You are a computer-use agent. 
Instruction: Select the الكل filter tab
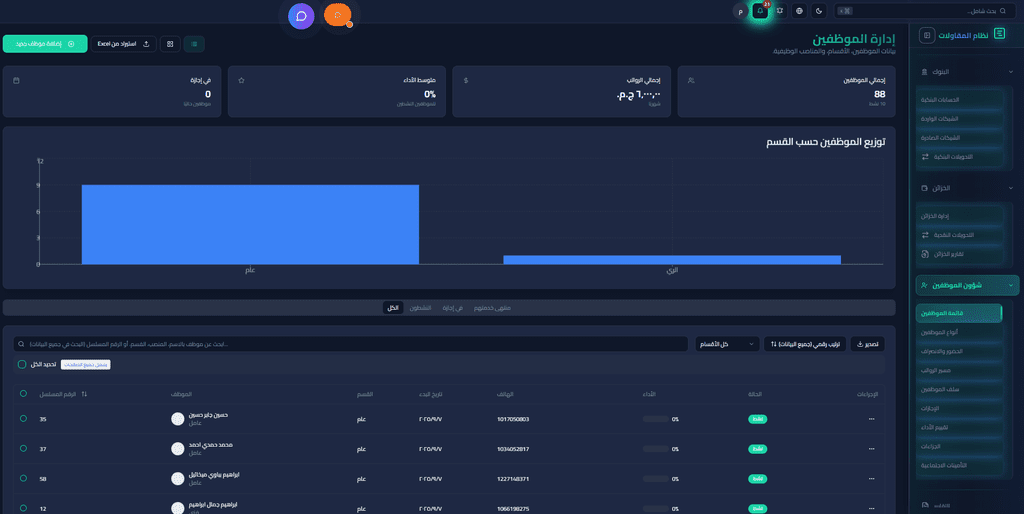[393, 308]
